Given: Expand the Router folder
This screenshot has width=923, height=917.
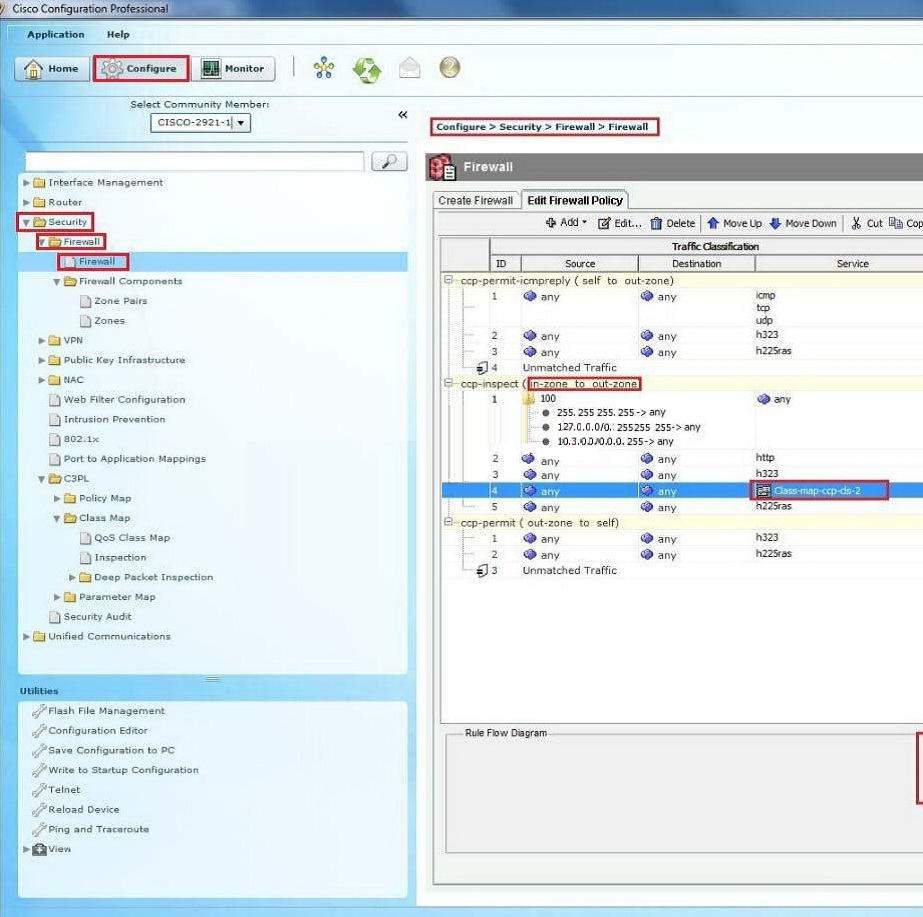Looking at the screenshot, I should coord(26,202).
